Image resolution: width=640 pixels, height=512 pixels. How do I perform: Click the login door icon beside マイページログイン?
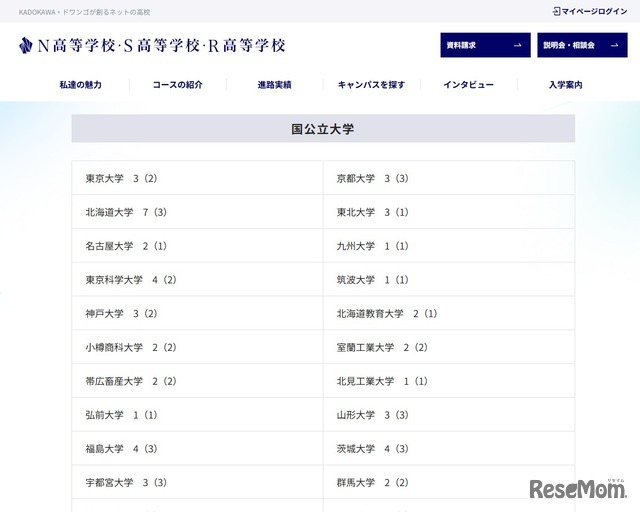(x=556, y=11)
